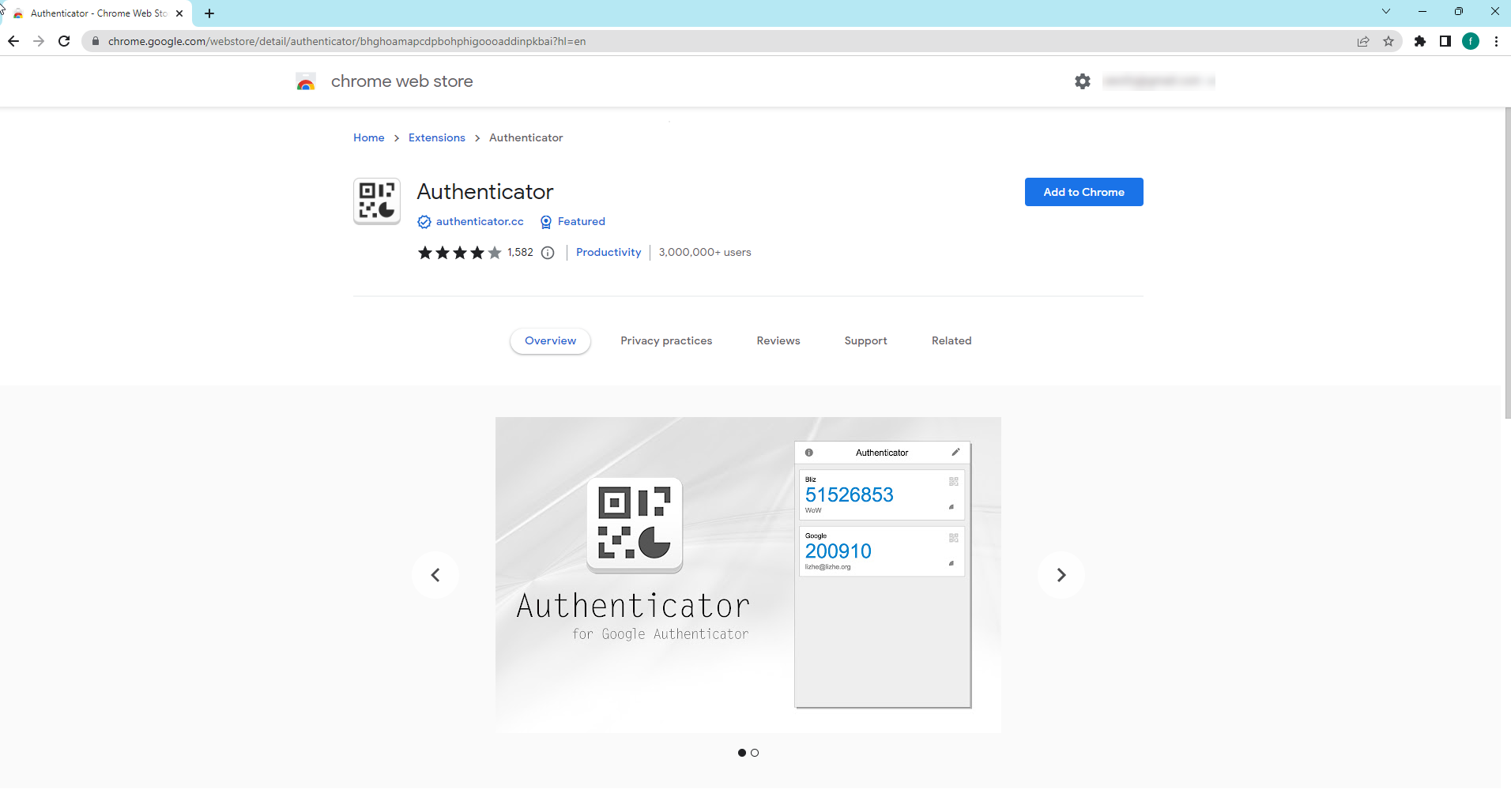Click the Authenticator QR extension icon
The width and height of the screenshot is (1511, 812).
[x=377, y=201]
